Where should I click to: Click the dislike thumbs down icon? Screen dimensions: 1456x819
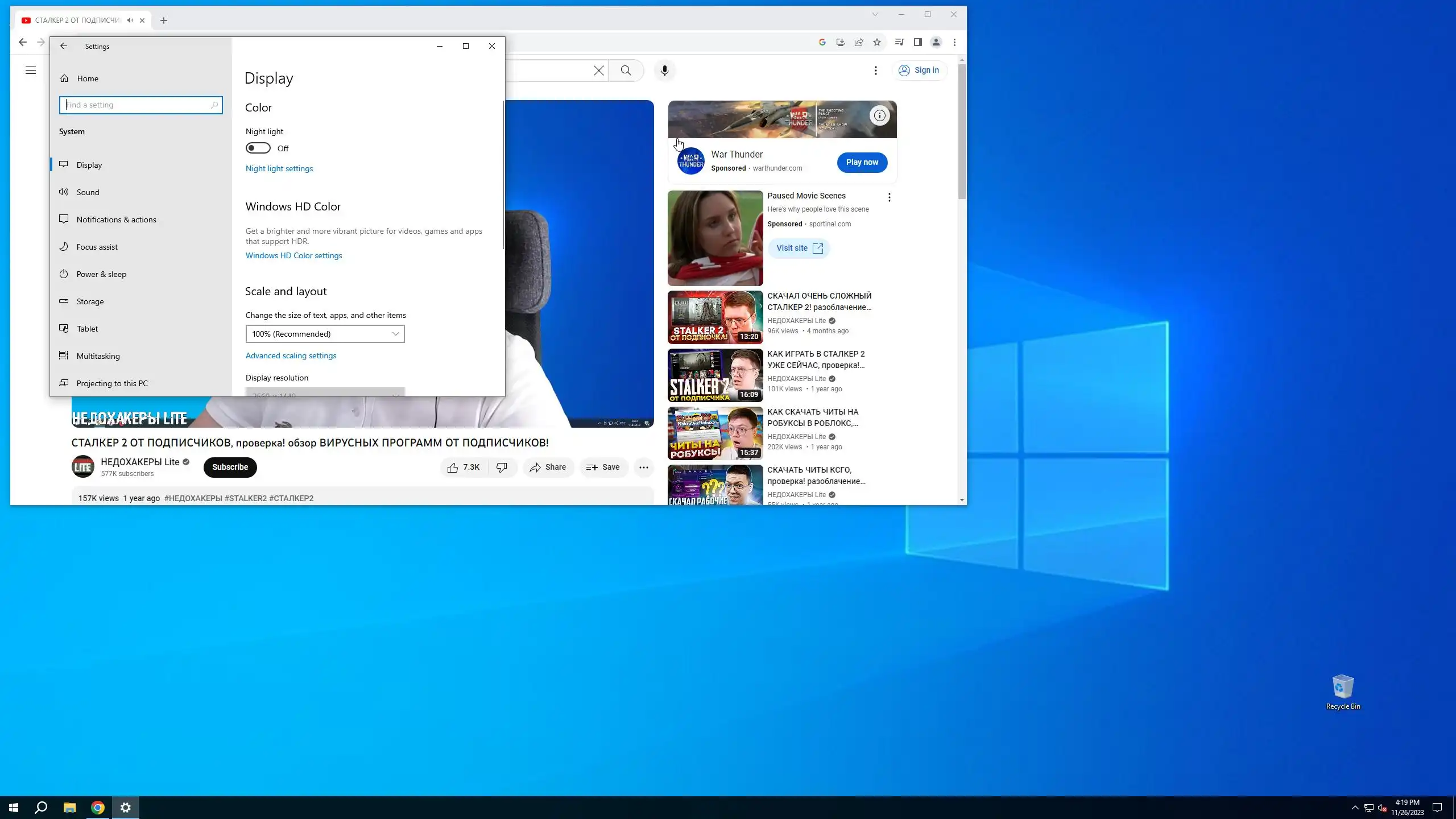click(x=502, y=467)
